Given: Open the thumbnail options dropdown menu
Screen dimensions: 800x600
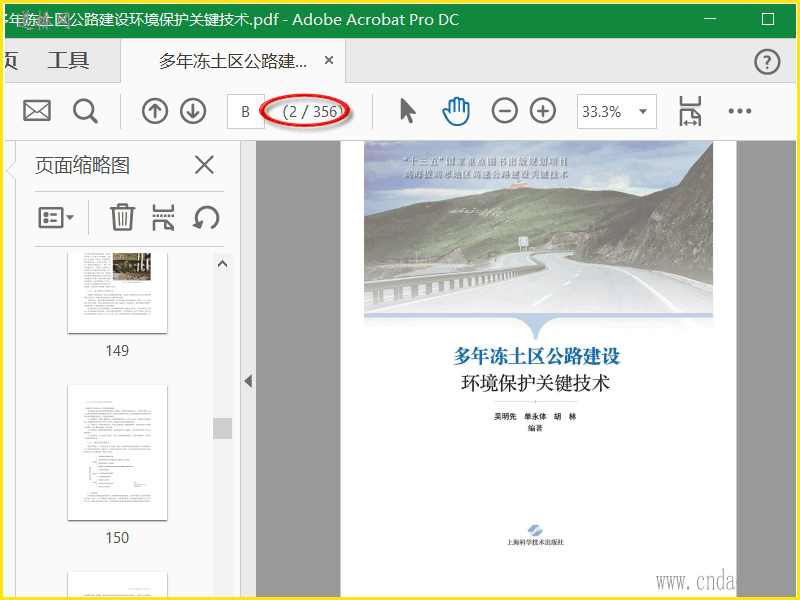Looking at the screenshot, I should [56, 218].
